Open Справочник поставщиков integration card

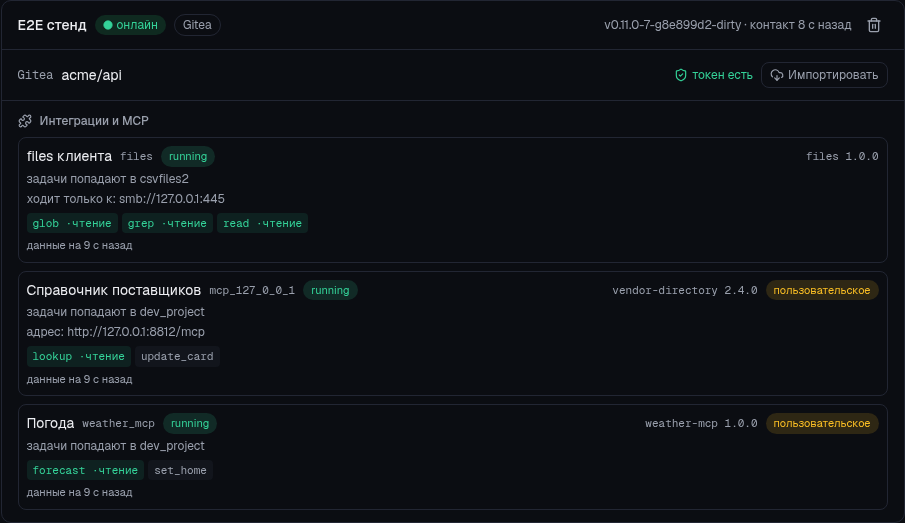coord(452,333)
